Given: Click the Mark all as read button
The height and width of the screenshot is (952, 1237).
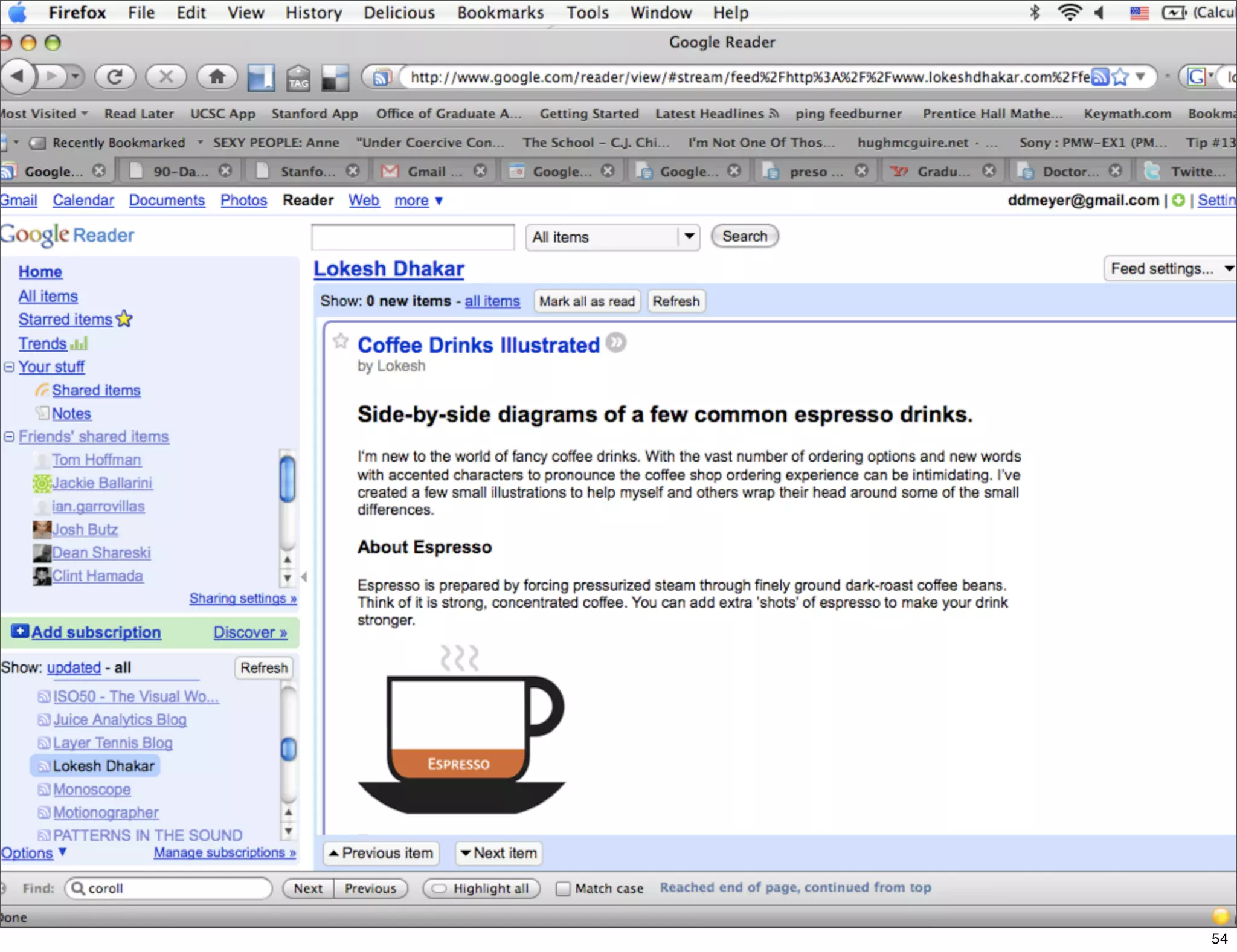Looking at the screenshot, I should (x=586, y=301).
